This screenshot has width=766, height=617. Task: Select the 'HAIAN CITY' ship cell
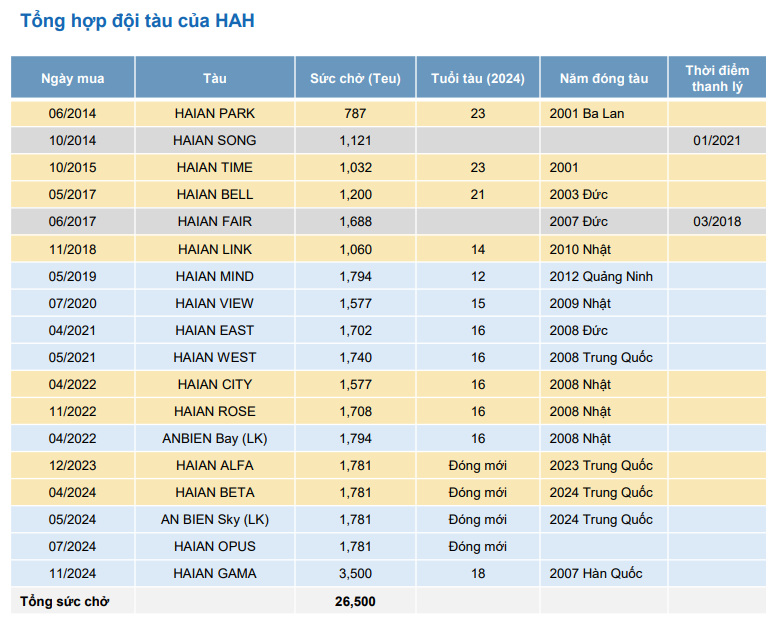pyautogui.click(x=215, y=384)
